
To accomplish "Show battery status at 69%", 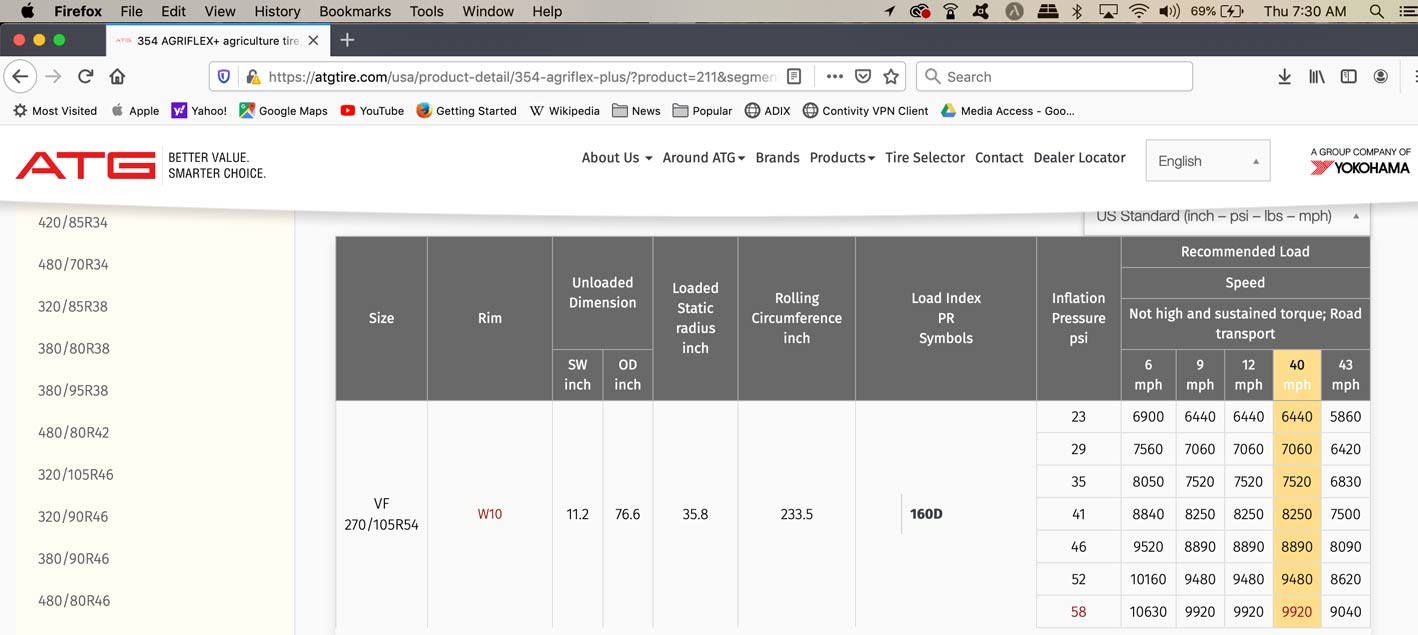I will pyautogui.click(x=1217, y=11).
